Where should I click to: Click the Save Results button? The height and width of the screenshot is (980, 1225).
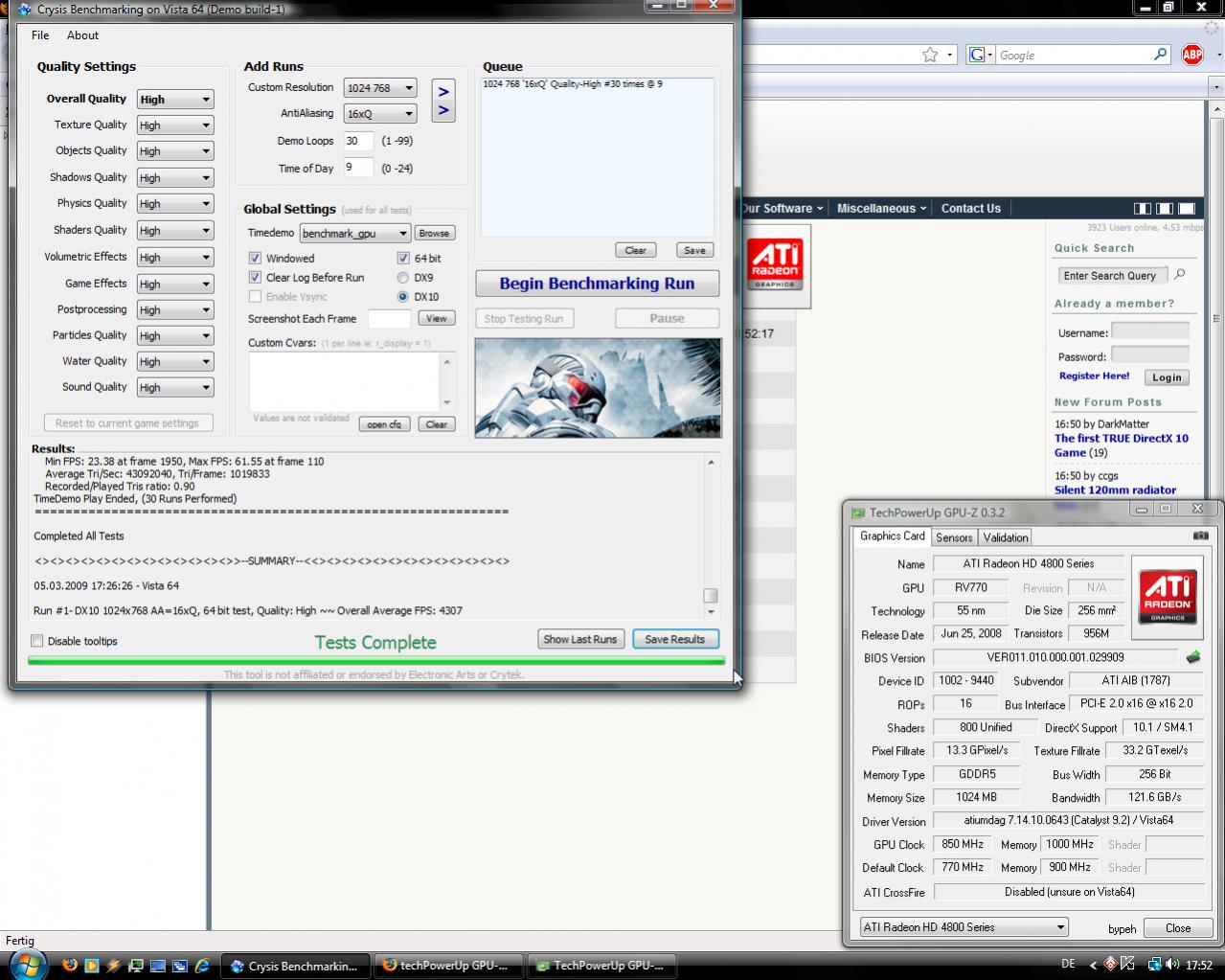674,639
